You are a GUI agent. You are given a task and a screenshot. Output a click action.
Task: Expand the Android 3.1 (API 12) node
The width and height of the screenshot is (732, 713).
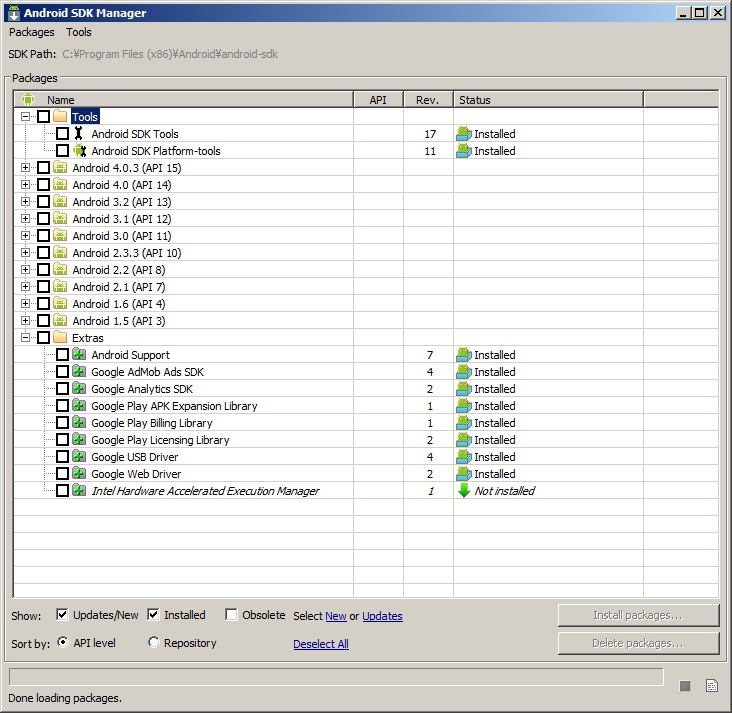click(x=25, y=218)
